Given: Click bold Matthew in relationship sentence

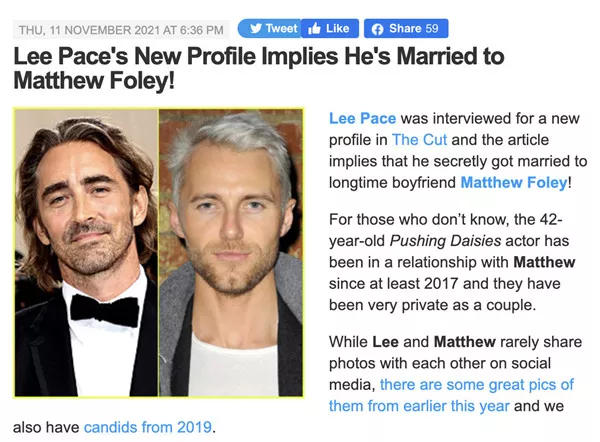Looking at the screenshot, I should click(544, 262).
